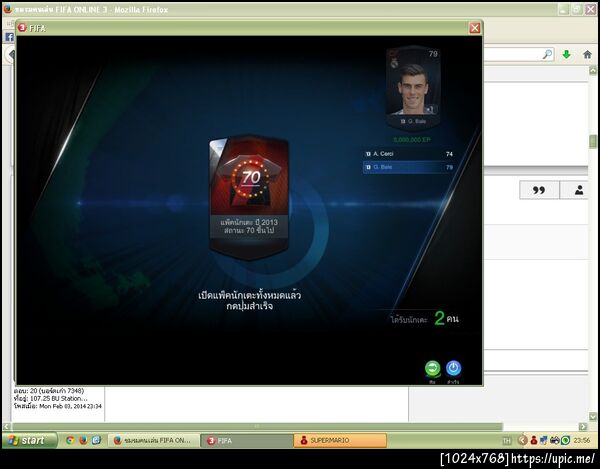The width and height of the screenshot is (600, 469).
Task: Click the page scrollbar down arrow
Action: pyautogui.click(x=593, y=416)
